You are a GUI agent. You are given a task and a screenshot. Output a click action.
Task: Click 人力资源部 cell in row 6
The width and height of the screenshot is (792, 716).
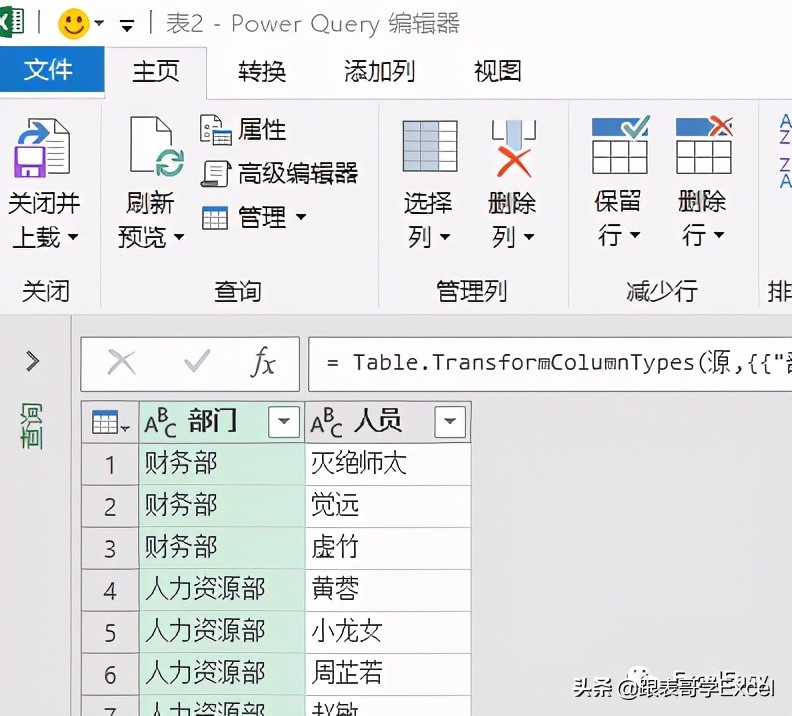(x=222, y=674)
